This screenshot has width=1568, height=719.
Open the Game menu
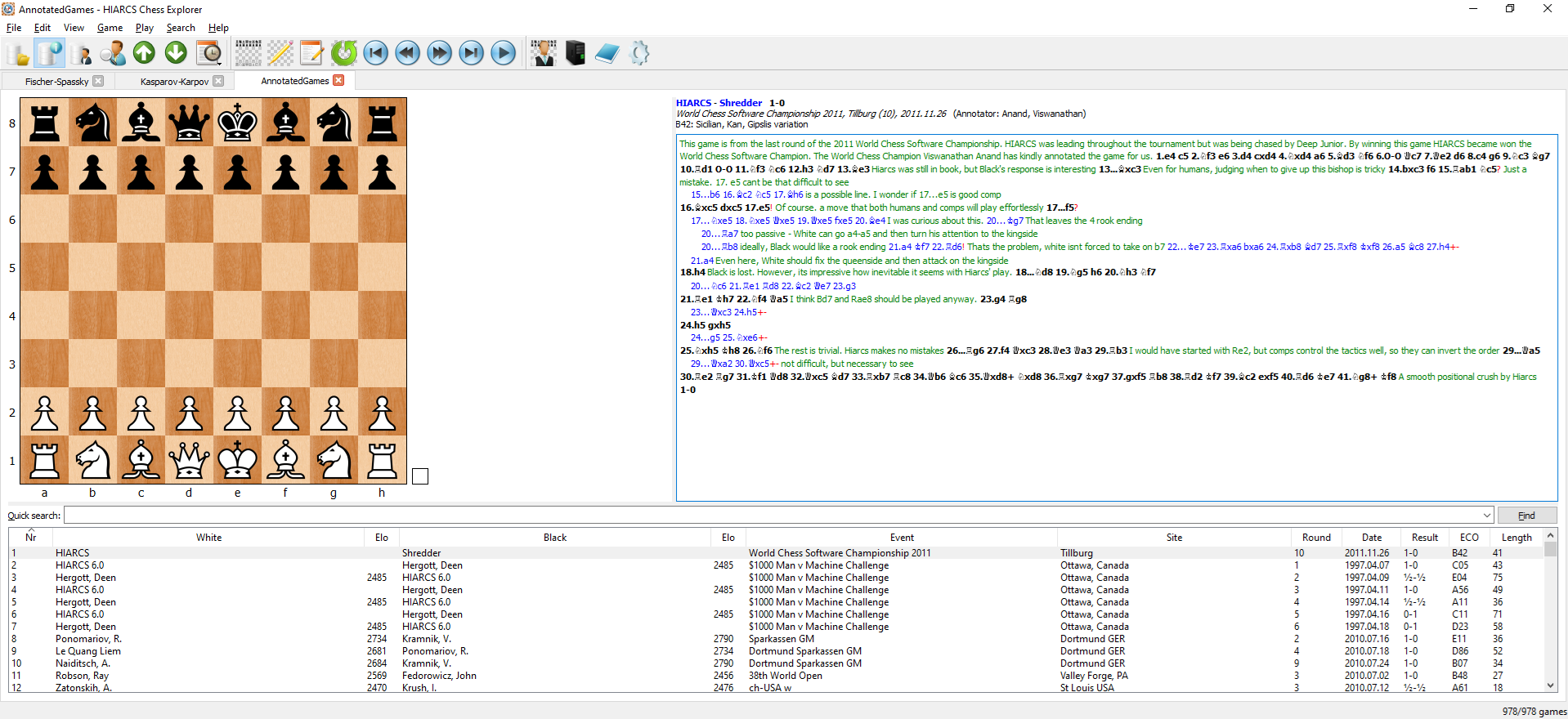coord(110,28)
